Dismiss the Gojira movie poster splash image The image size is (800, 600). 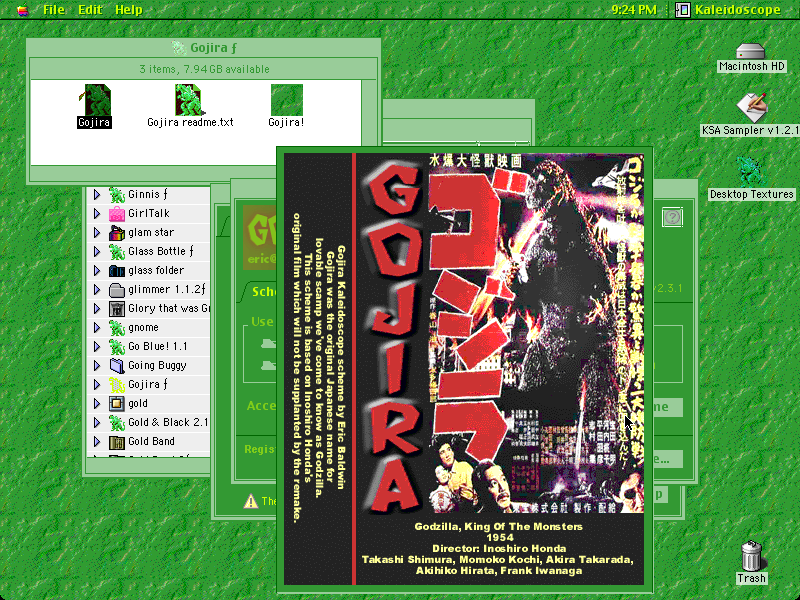click(x=465, y=370)
